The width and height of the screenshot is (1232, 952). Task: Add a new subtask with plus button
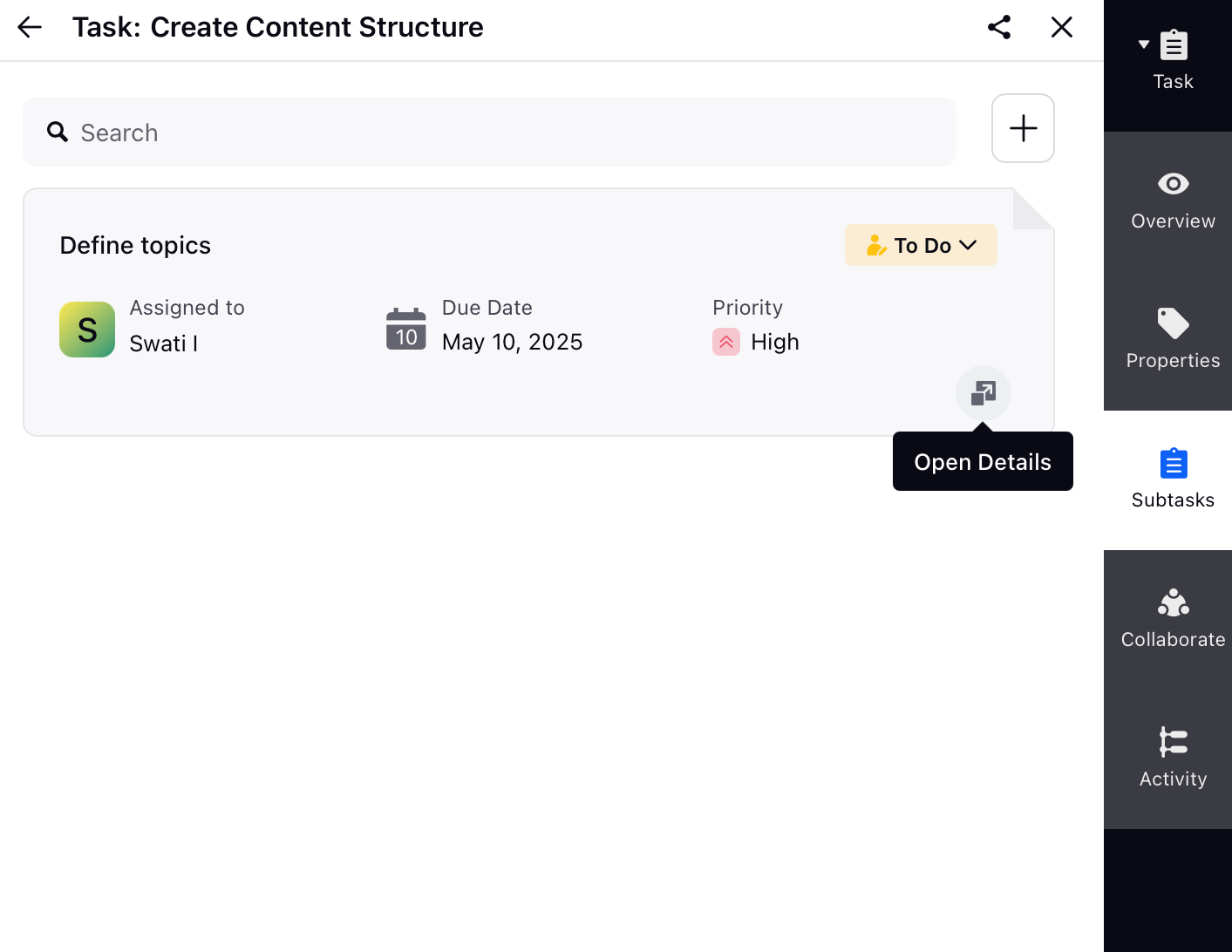[1023, 128]
